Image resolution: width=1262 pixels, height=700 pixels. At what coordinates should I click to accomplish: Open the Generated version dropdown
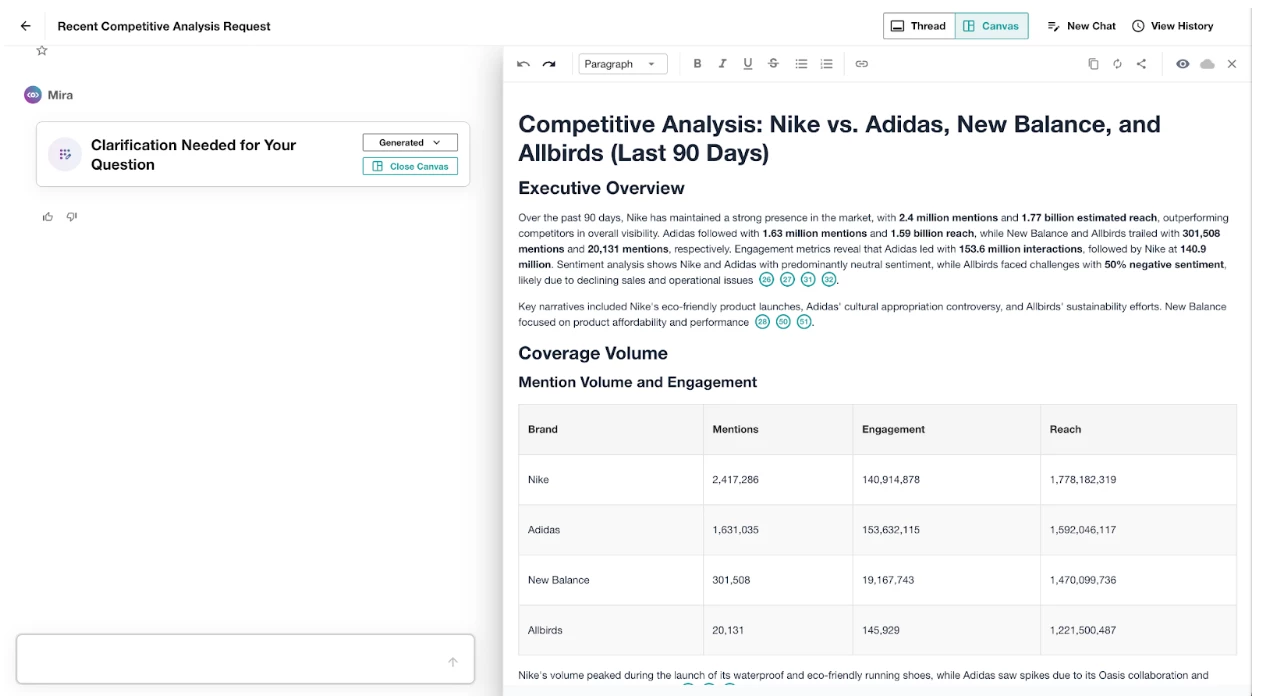pos(410,143)
